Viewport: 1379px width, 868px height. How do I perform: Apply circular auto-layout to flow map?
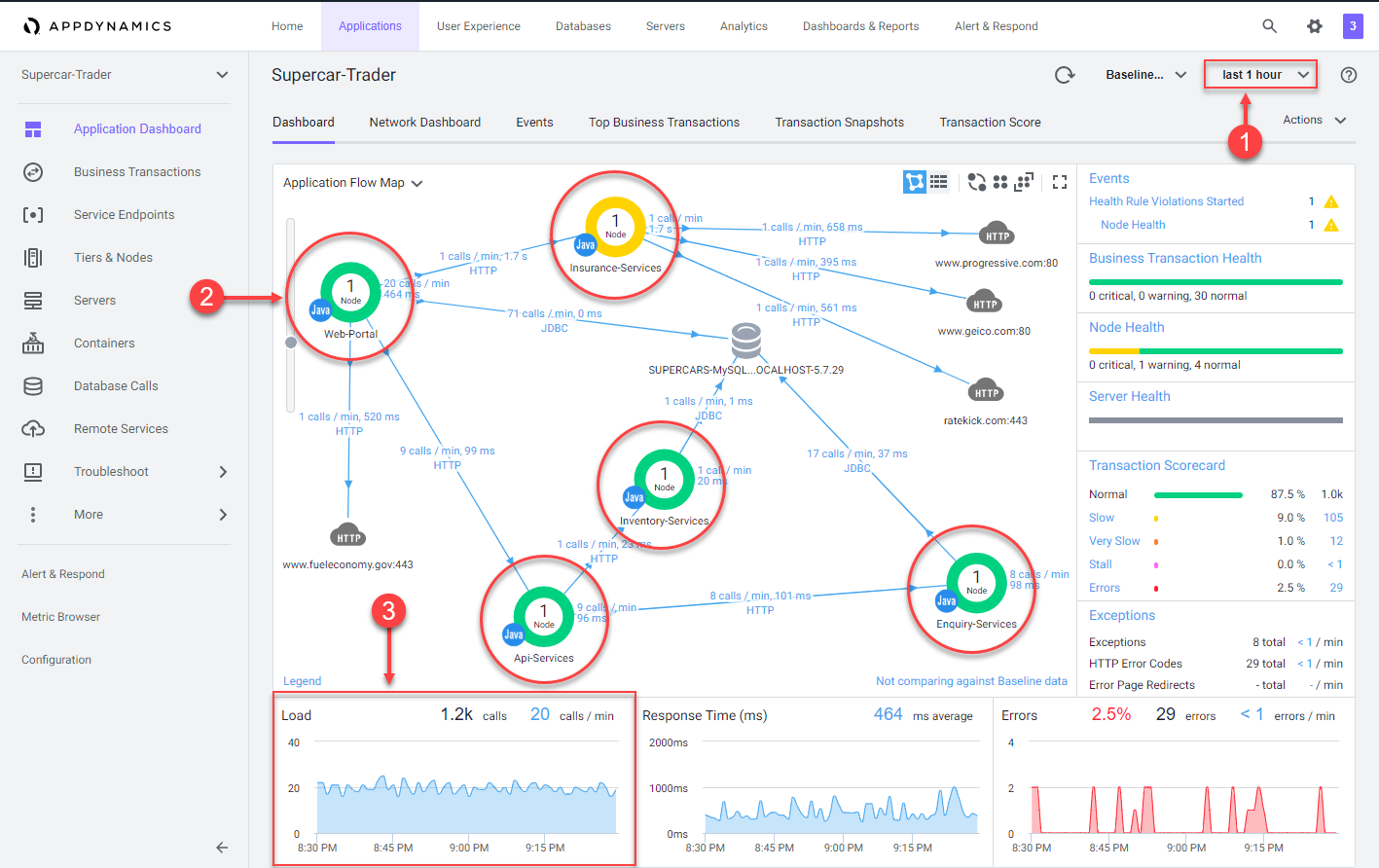pos(976,182)
